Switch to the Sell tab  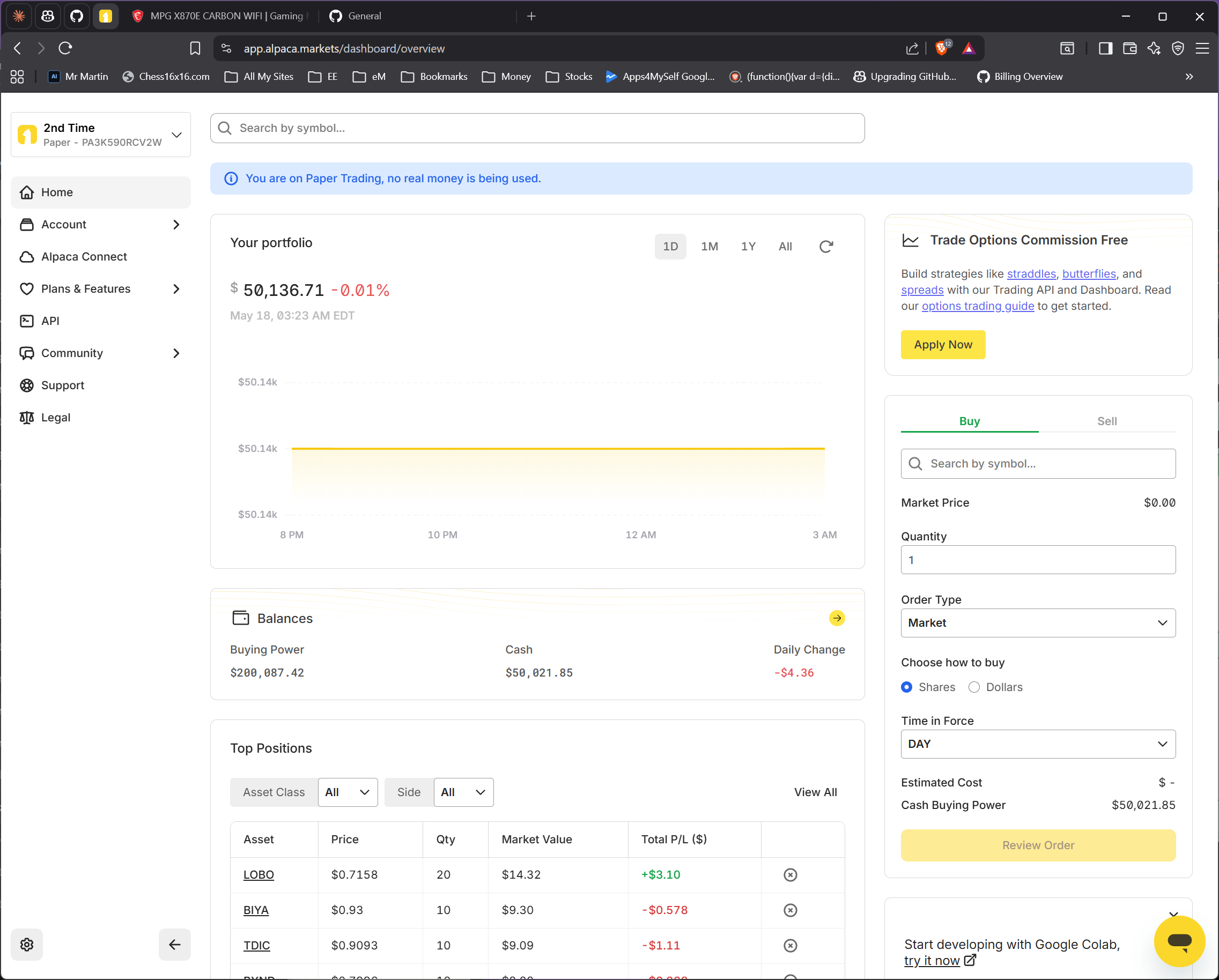1106,421
